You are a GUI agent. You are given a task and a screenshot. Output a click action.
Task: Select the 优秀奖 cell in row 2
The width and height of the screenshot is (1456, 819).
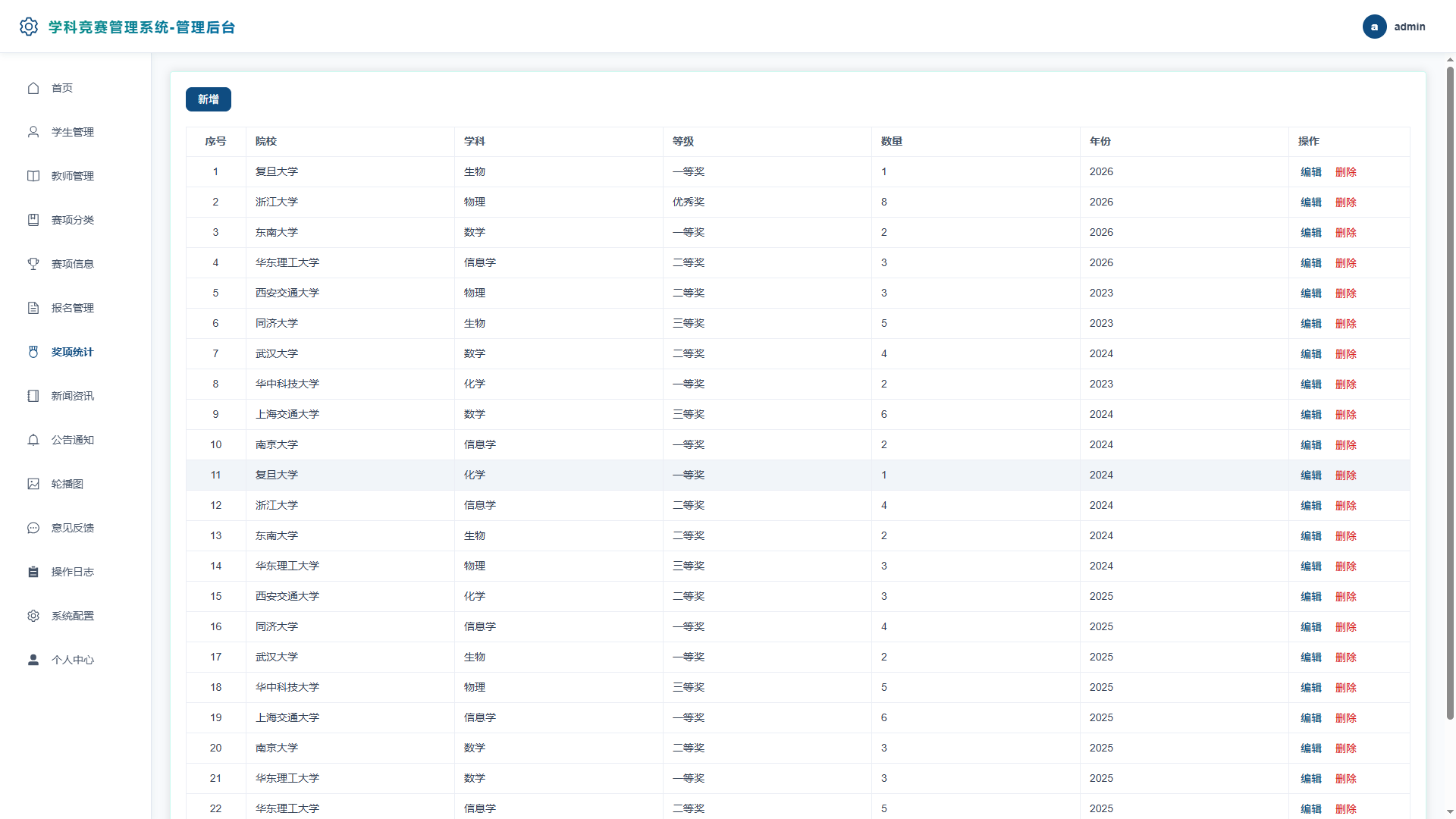point(767,202)
